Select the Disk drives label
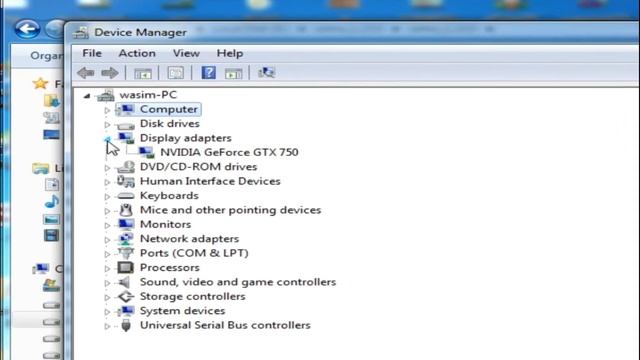 point(169,124)
